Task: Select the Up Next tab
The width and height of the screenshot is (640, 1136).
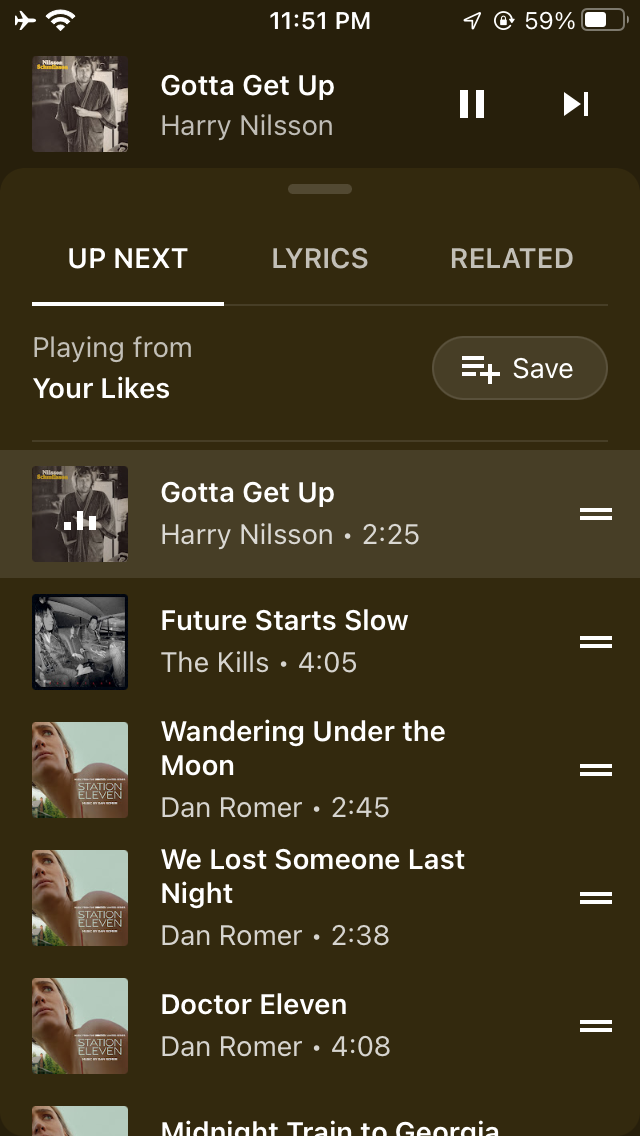Action: [x=128, y=259]
